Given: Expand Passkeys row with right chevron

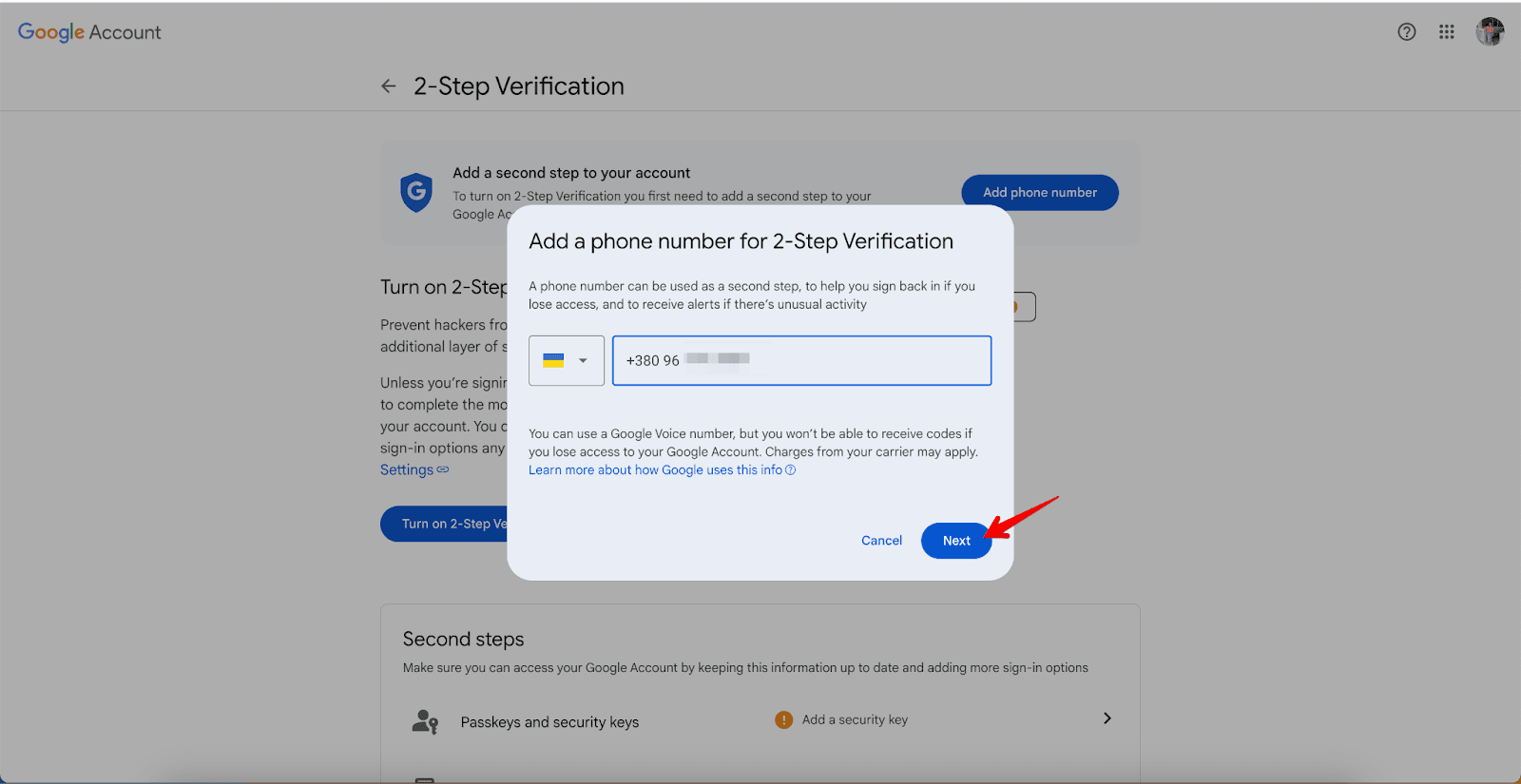Looking at the screenshot, I should [x=1107, y=718].
